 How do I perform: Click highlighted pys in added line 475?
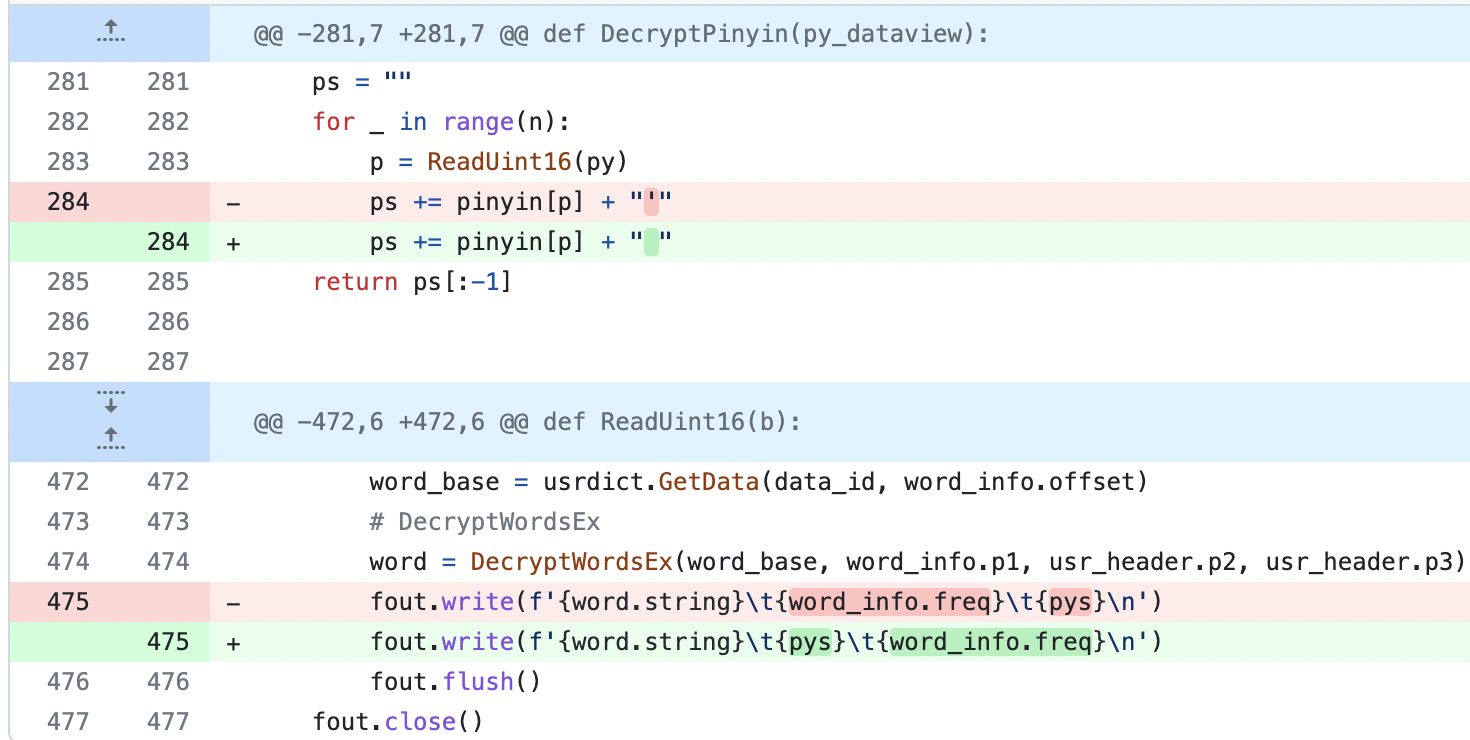(809, 642)
